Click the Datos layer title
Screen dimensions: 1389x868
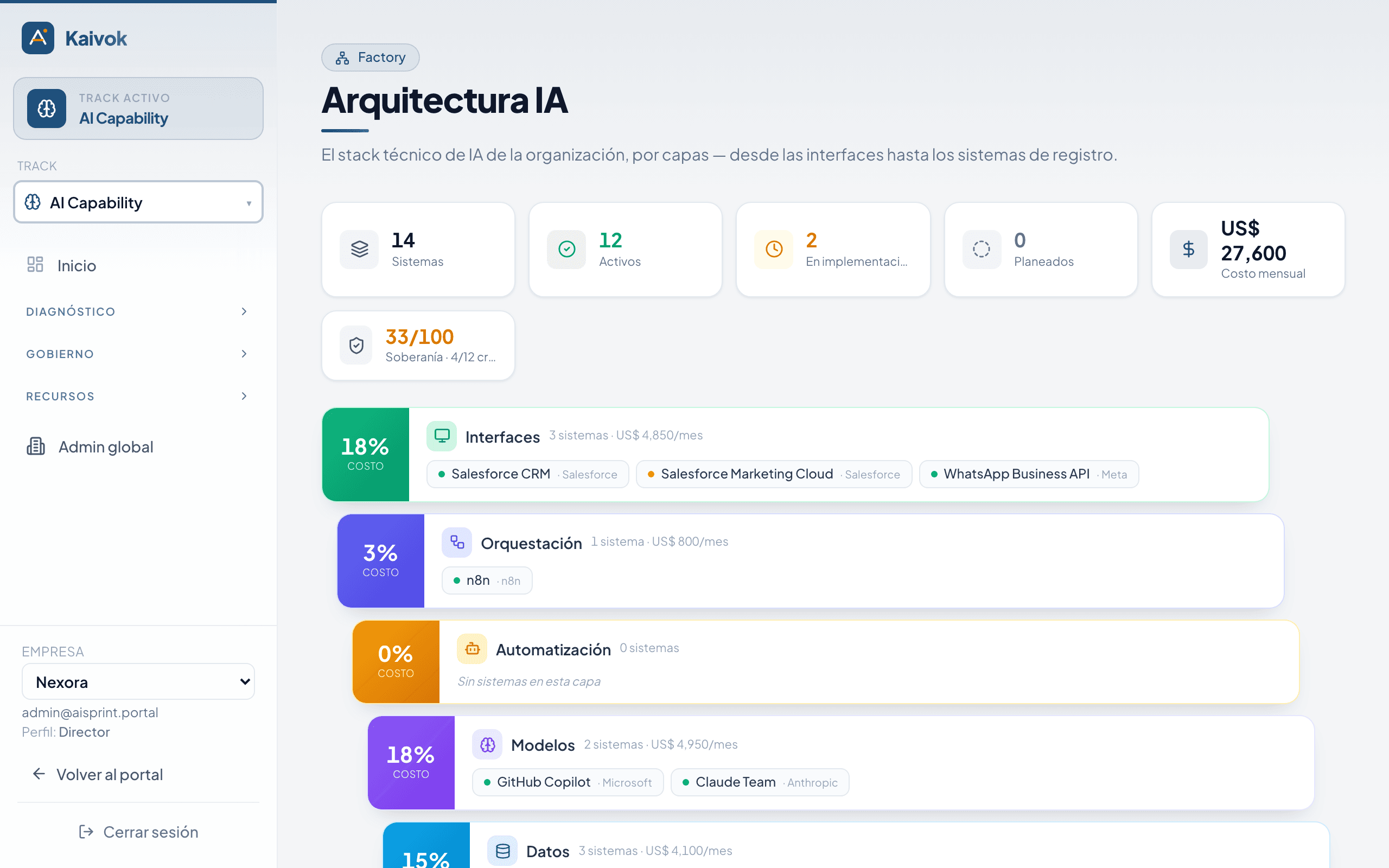click(x=547, y=851)
